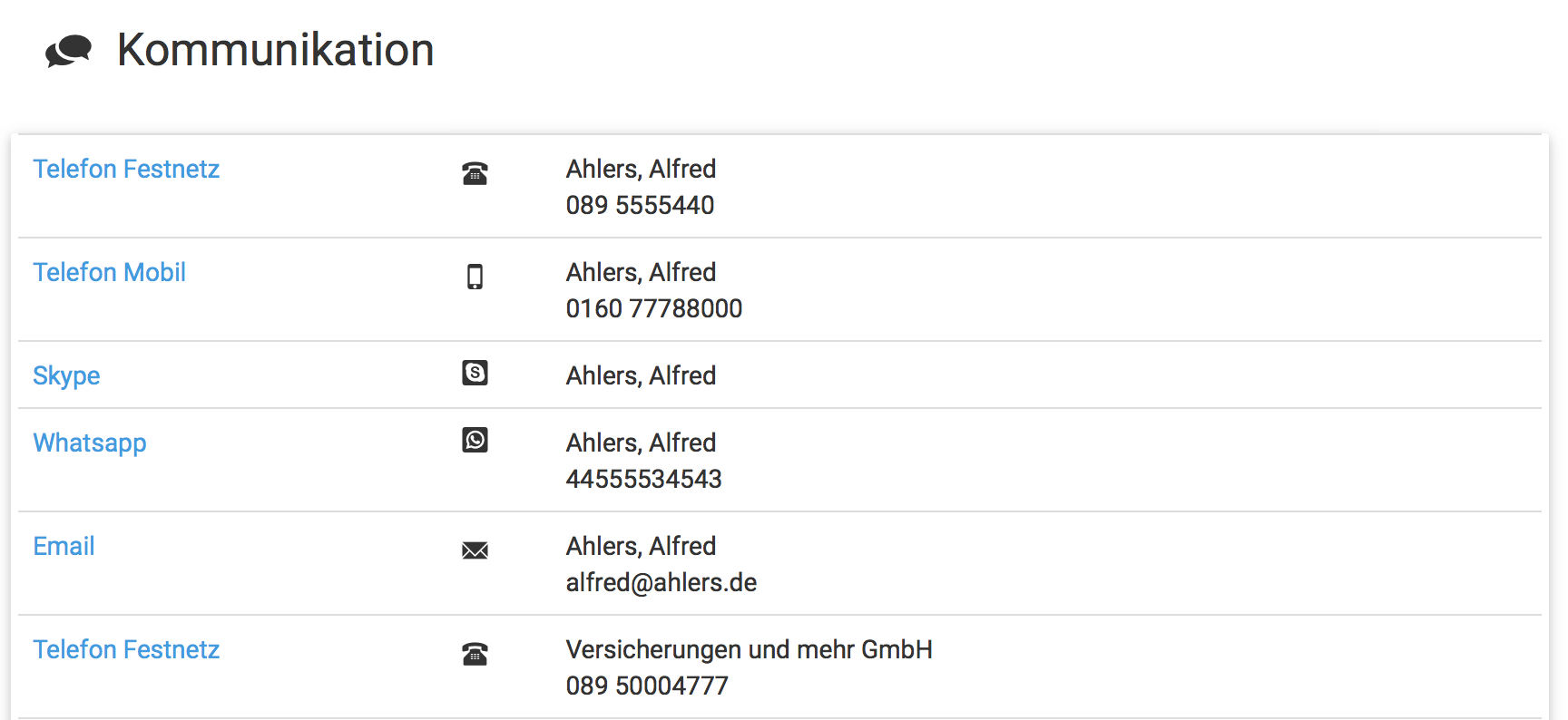The image size is (1568, 720).
Task: Open the Telefon Mobil link
Action: (109, 273)
